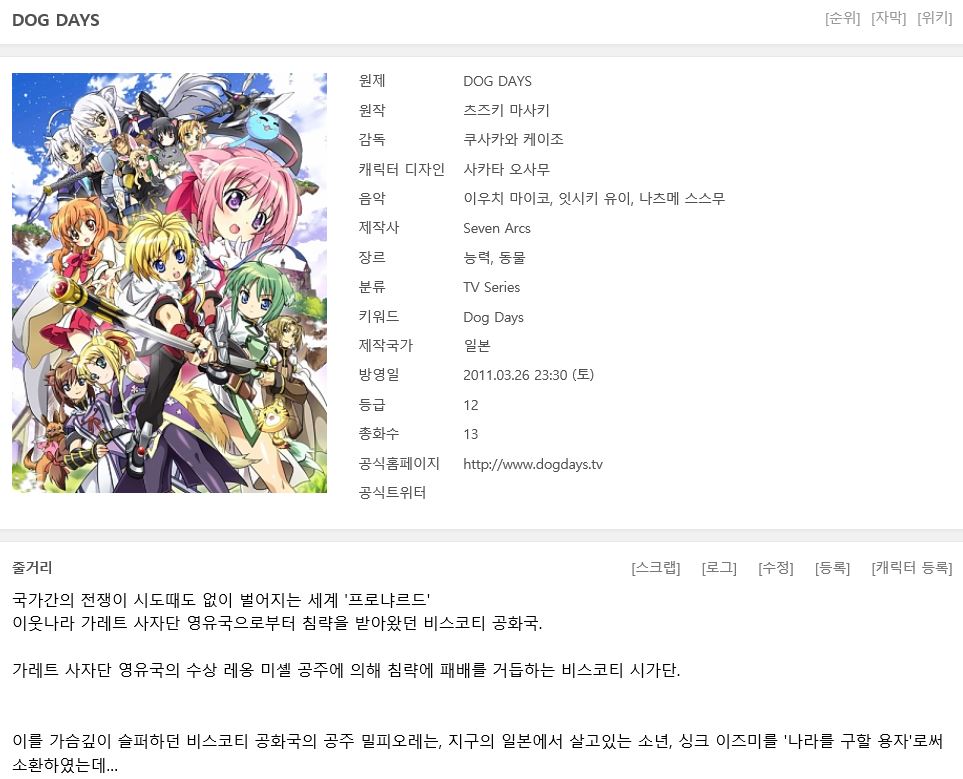Image resolution: width=963 pixels, height=779 pixels.
Task: Click the 방영일 label
Action: (378, 374)
